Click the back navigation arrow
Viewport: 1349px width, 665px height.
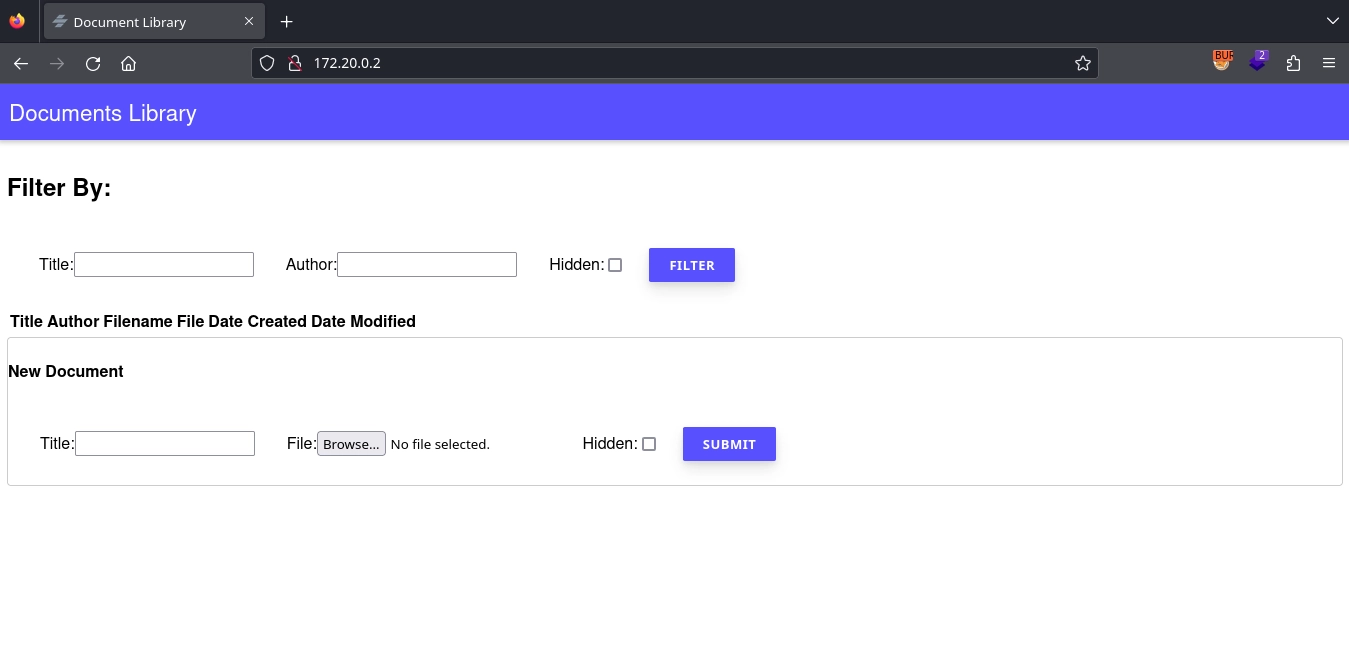[21, 63]
